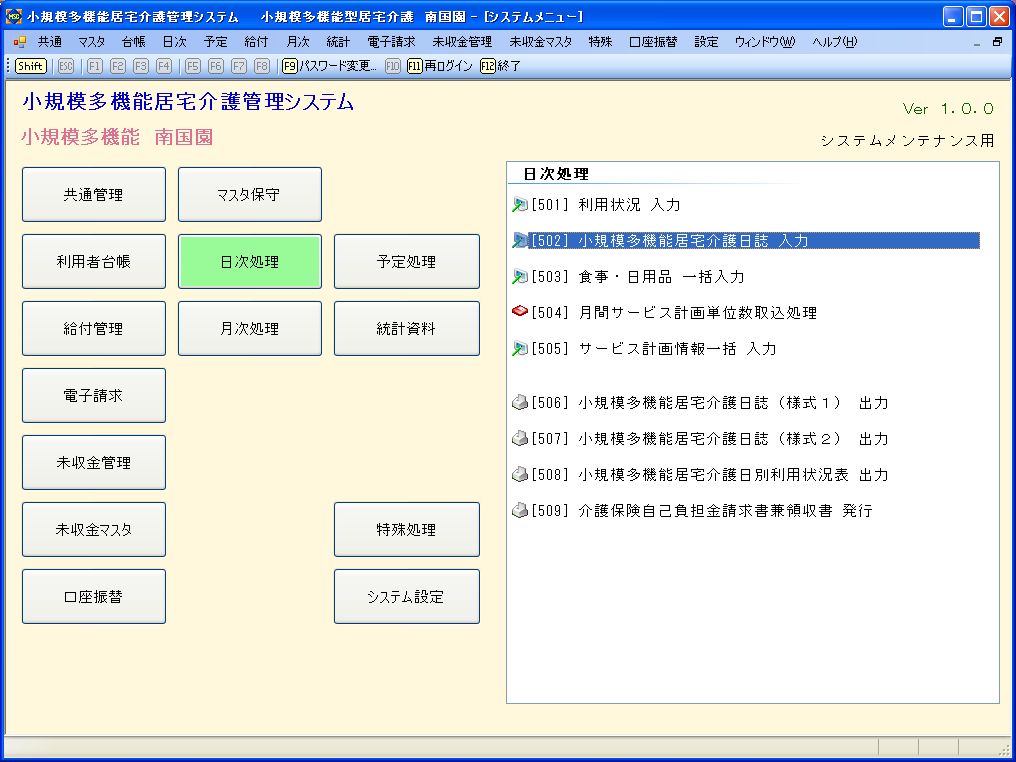Click the F12 終了 toolbar button
The image size is (1016, 762).
(x=501, y=66)
